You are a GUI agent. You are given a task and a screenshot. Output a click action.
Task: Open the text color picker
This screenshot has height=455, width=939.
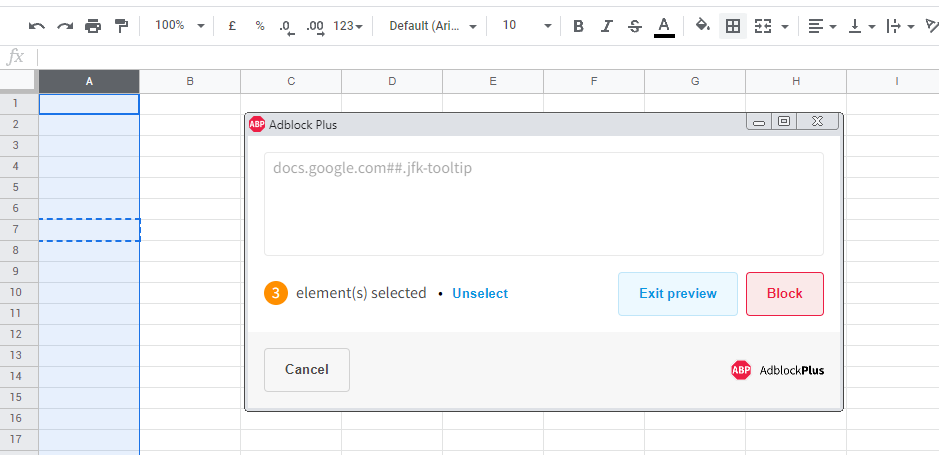tap(664, 26)
